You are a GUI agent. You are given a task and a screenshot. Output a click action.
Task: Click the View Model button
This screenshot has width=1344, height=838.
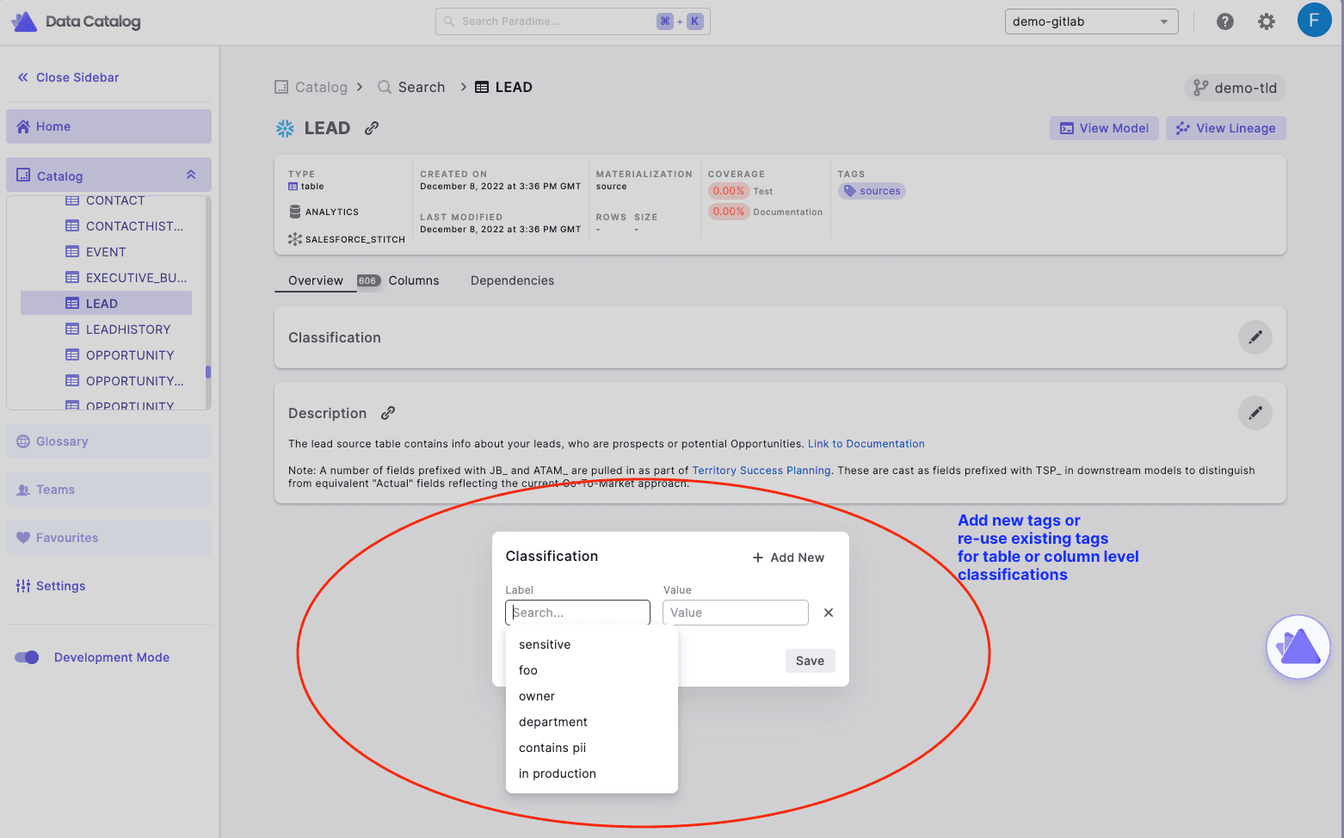click(1104, 128)
